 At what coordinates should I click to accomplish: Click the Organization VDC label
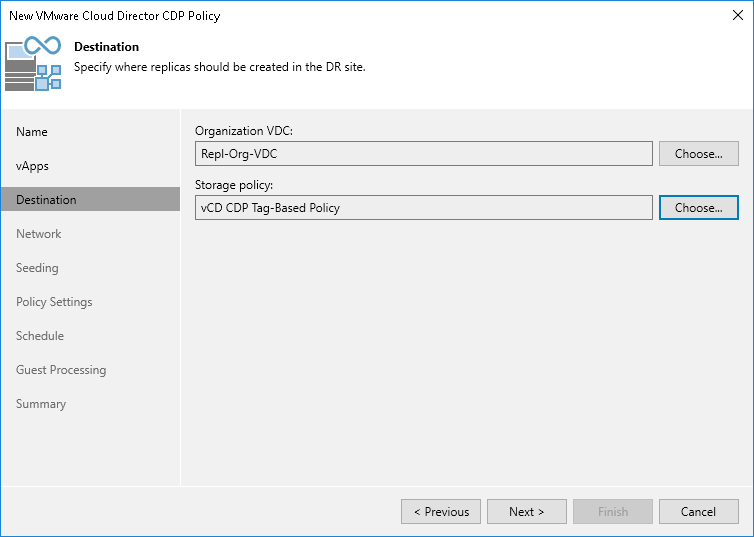tap(244, 131)
